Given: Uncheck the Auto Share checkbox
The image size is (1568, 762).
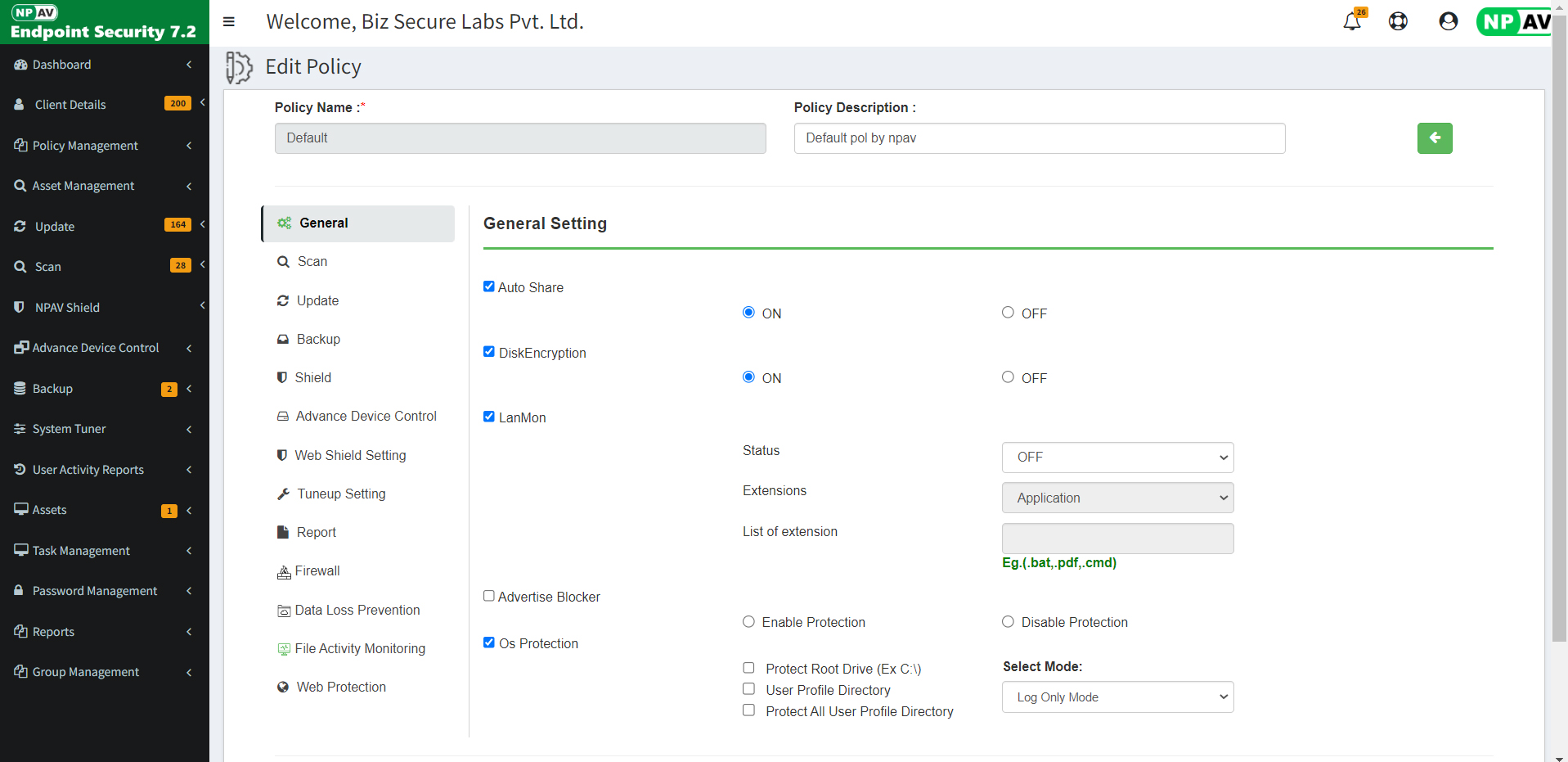Looking at the screenshot, I should 489,286.
